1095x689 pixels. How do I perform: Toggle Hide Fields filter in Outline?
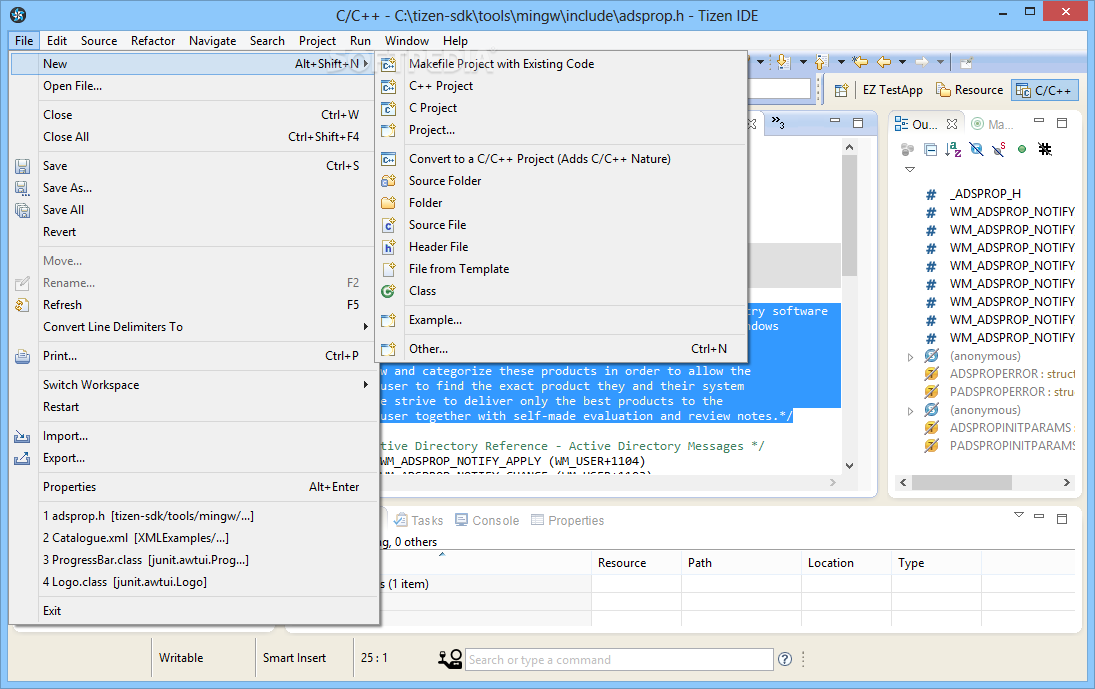[976, 149]
